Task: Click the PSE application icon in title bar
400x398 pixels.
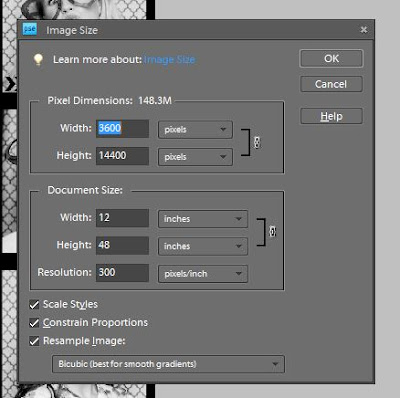Action: click(x=30, y=29)
